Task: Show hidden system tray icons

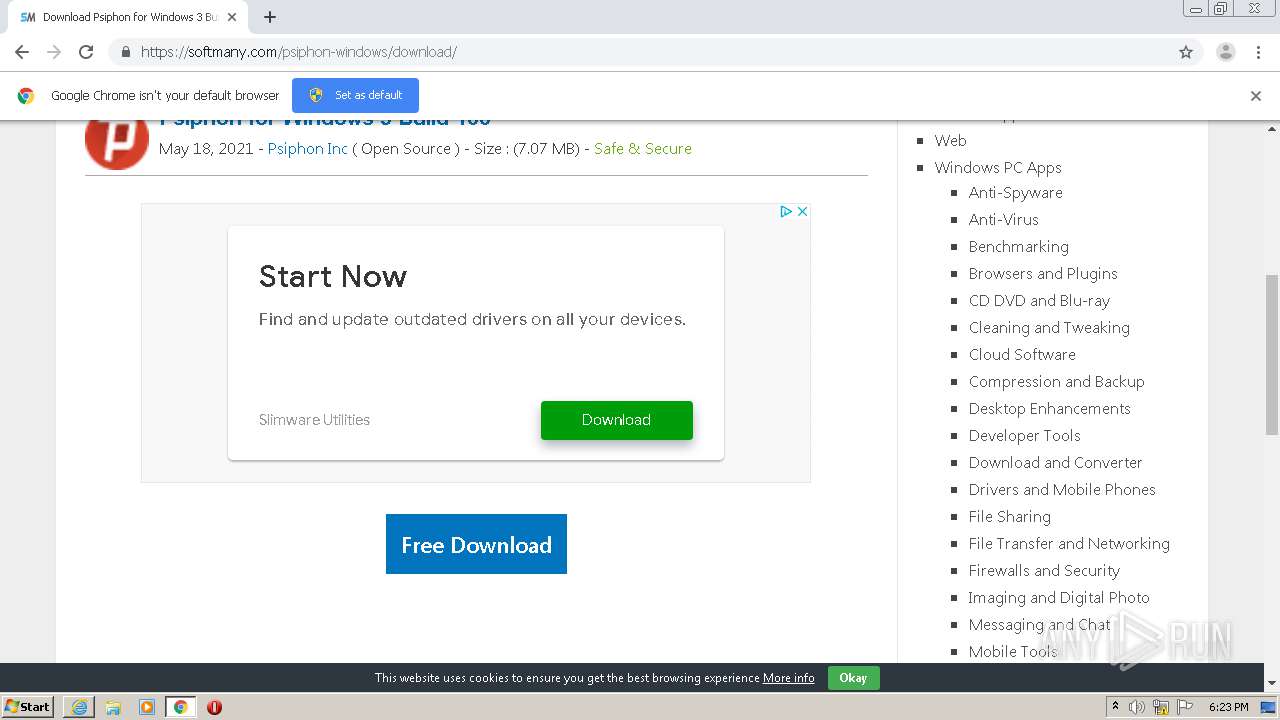Action: click(1115, 706)
